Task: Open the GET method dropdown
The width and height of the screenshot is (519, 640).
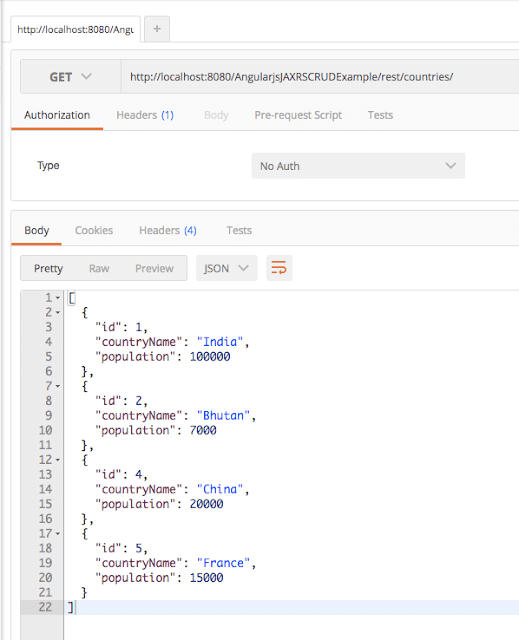Action: [x=71, y=77]
